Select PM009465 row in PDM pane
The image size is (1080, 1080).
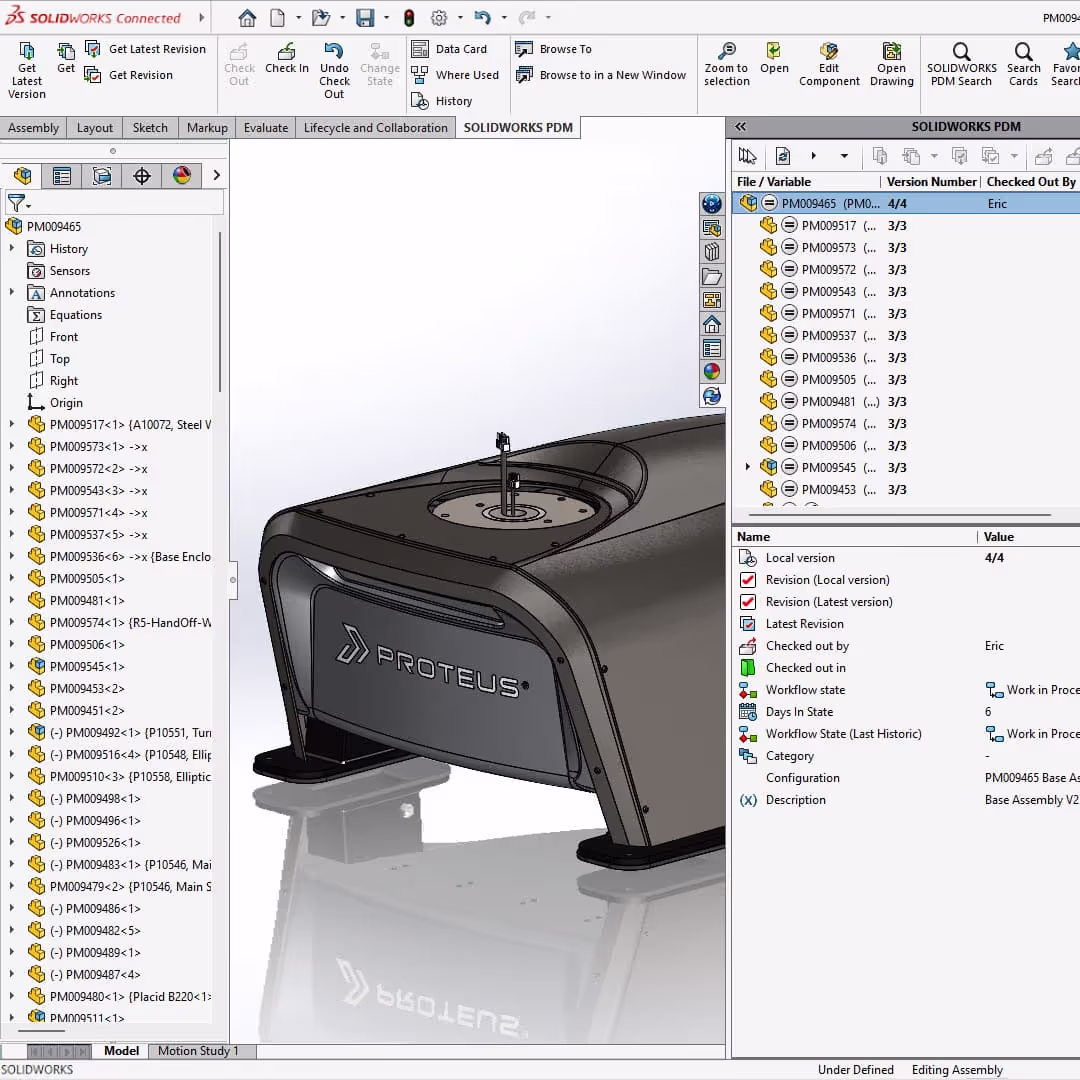coord(906,203)
